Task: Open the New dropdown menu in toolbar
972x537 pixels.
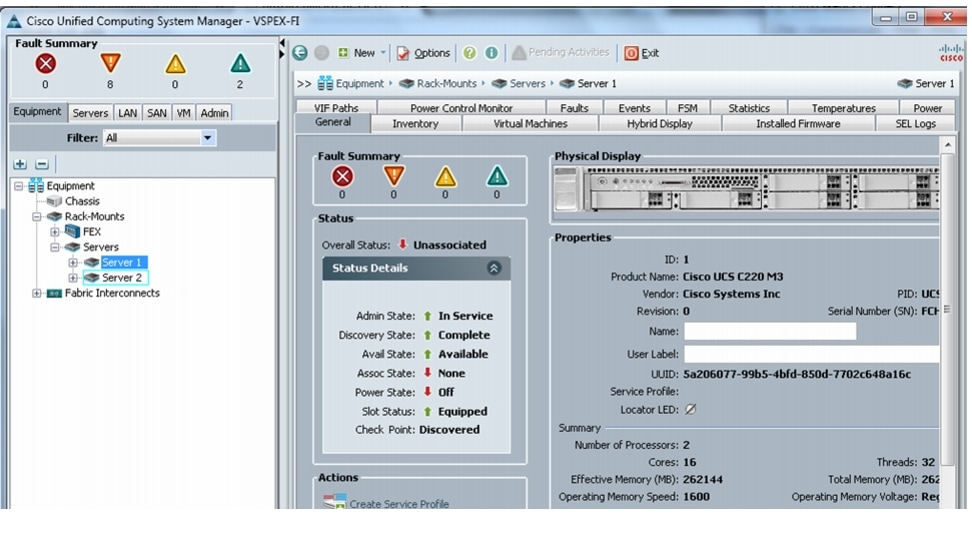Action: coord(363,53)
